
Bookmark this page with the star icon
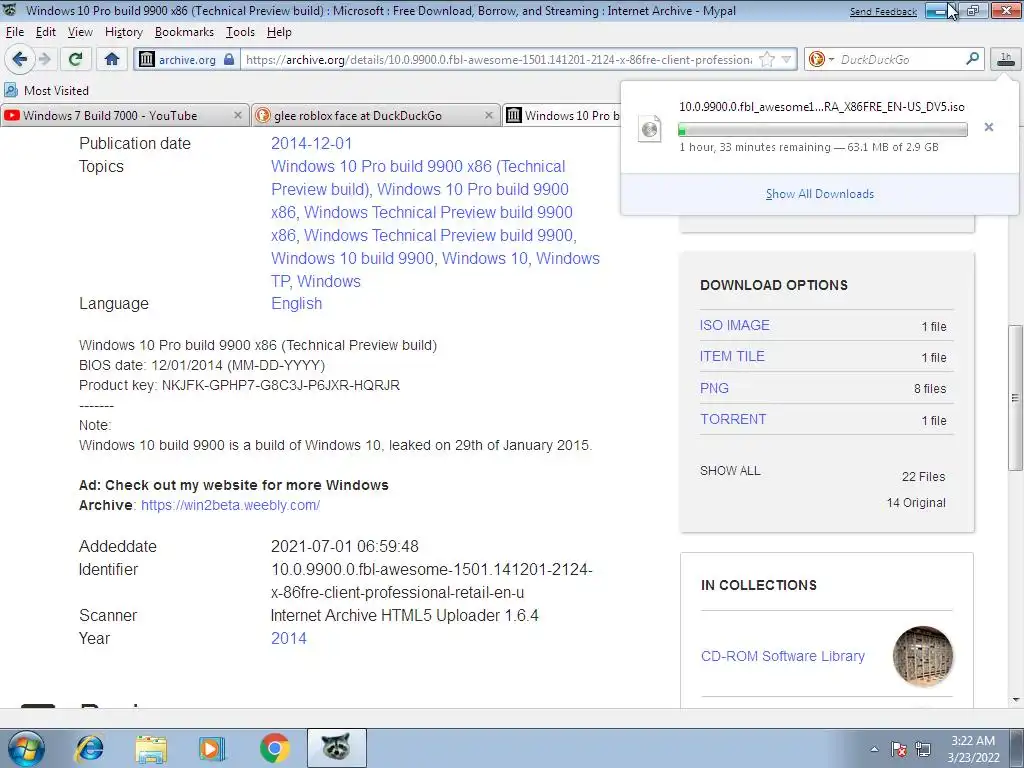(767, 59)
